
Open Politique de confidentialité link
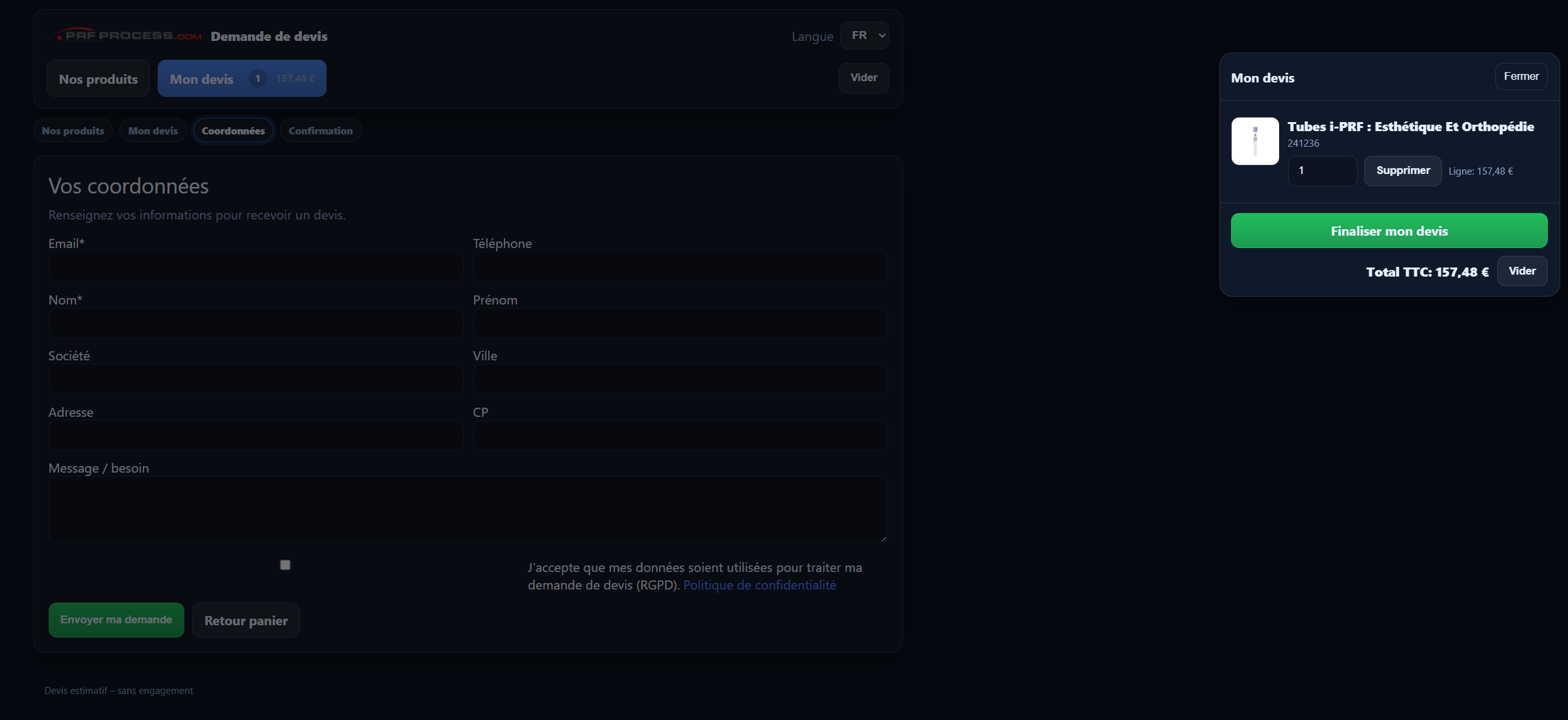(759, 585)
